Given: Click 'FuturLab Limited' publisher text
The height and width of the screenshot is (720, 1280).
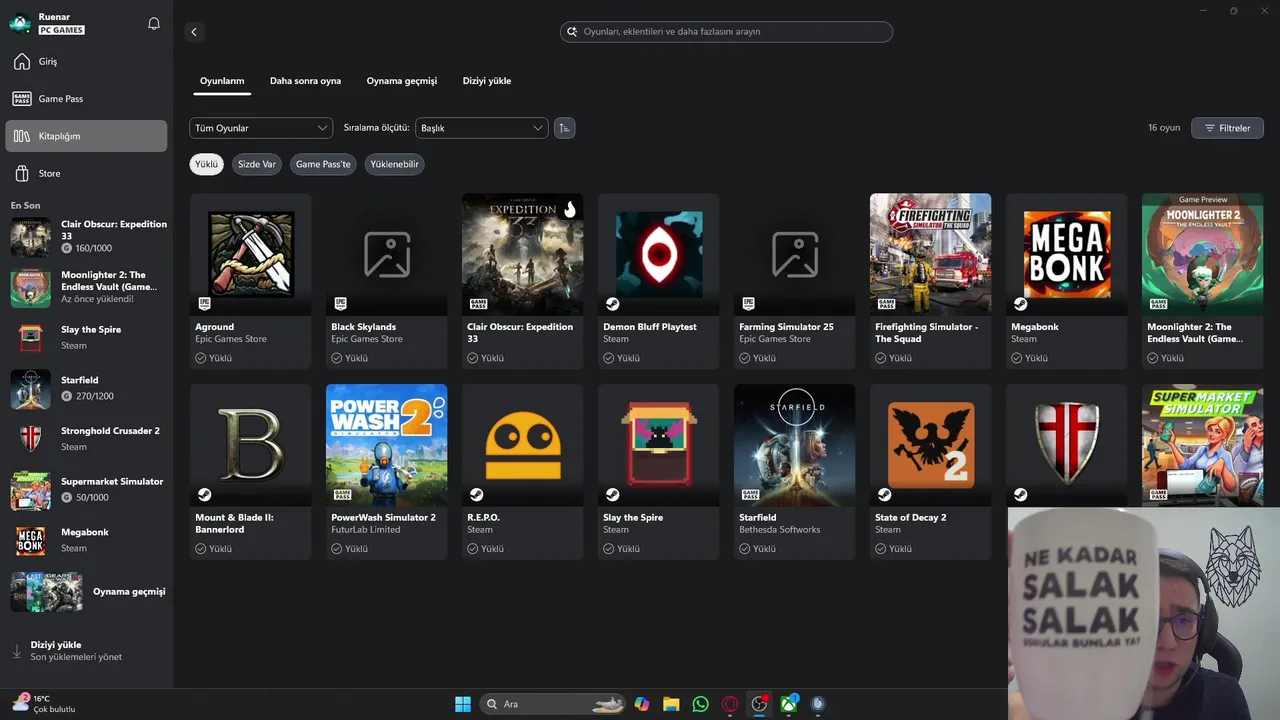Looking at the screenshot, I should click(366, 530).
